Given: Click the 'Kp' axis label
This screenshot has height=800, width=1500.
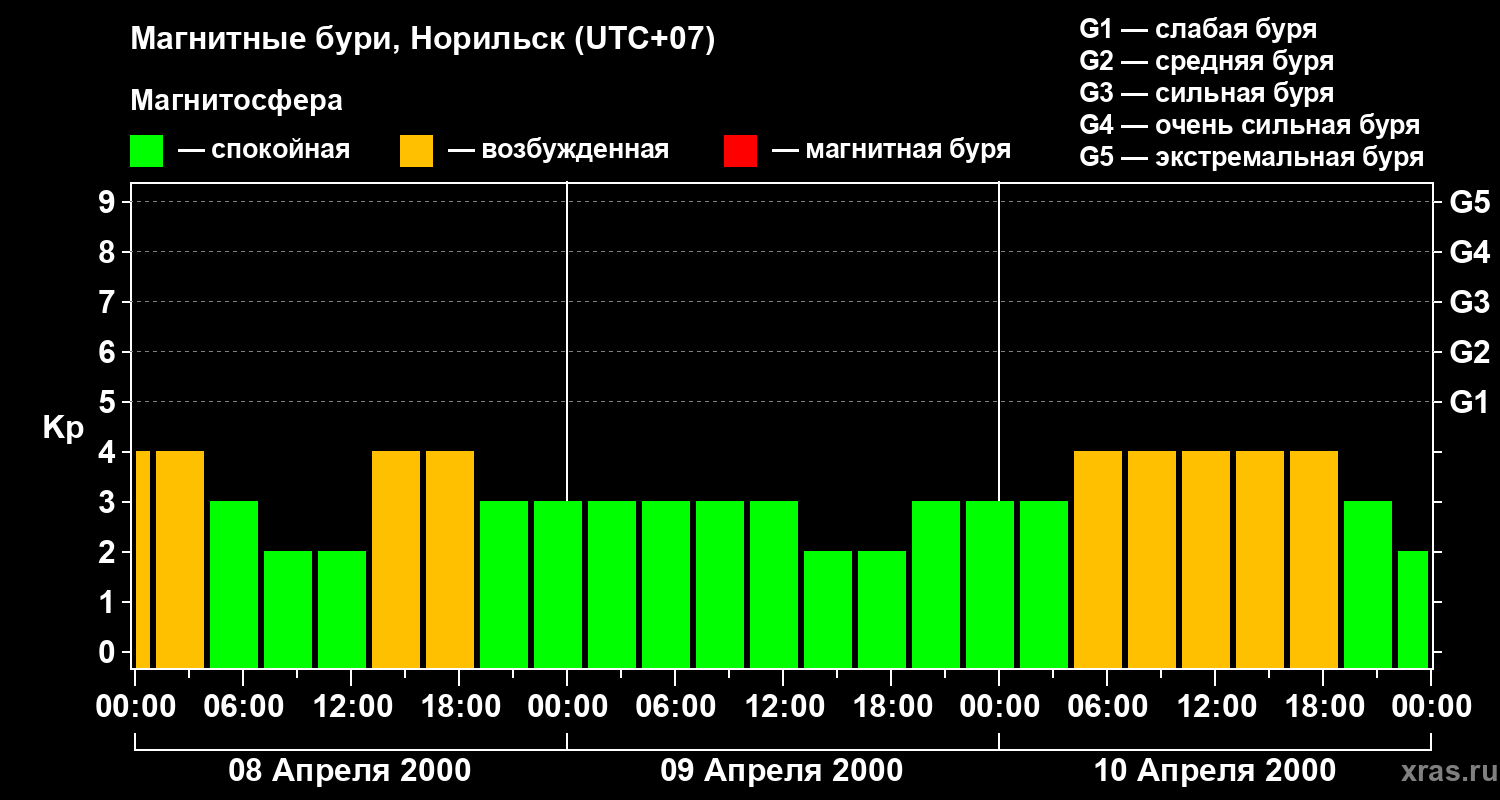Looking at the screenshot, I should point(63,428).
